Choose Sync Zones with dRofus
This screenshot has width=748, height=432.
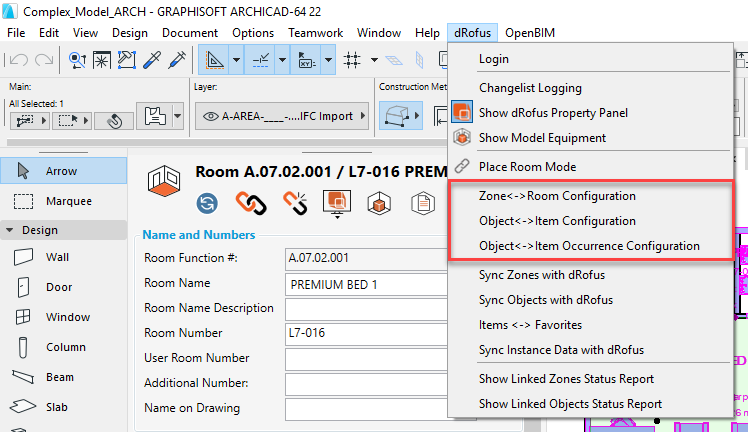541,274
